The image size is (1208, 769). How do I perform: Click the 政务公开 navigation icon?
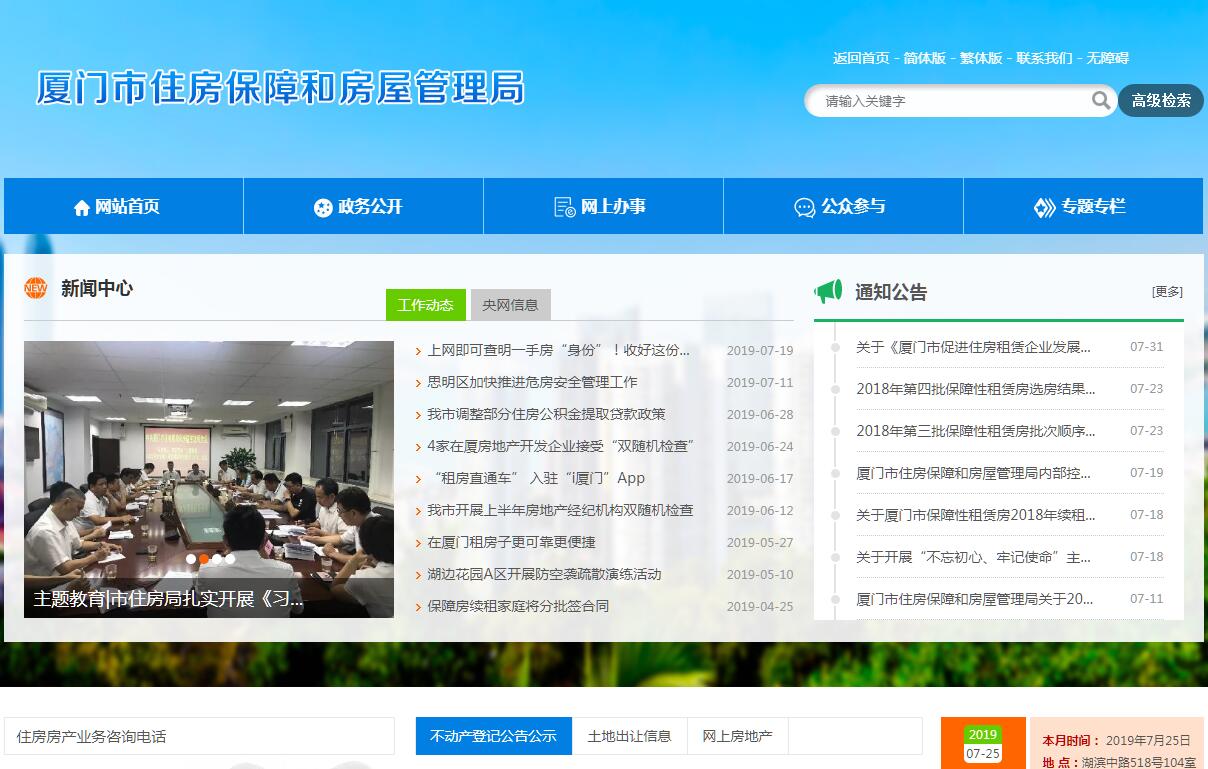click(323, 208)
